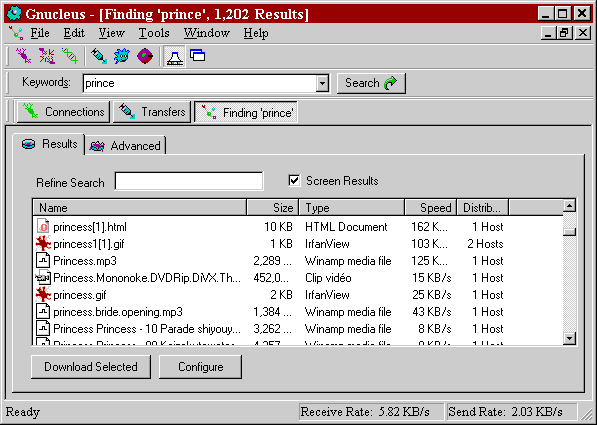This screenshot has height=425, width=597.
Task: Select the princess.bride.opening.mp3 result row
Action: [x=298, y=312]
